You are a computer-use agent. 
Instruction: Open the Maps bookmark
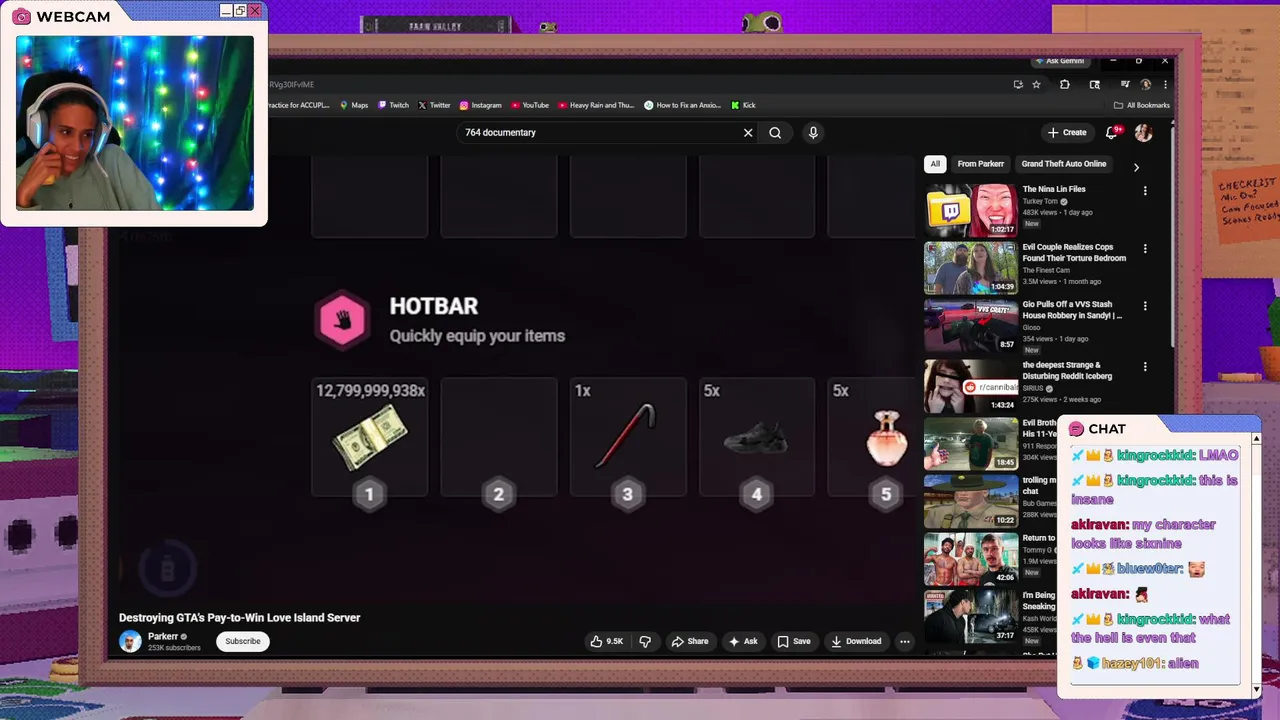354,105
